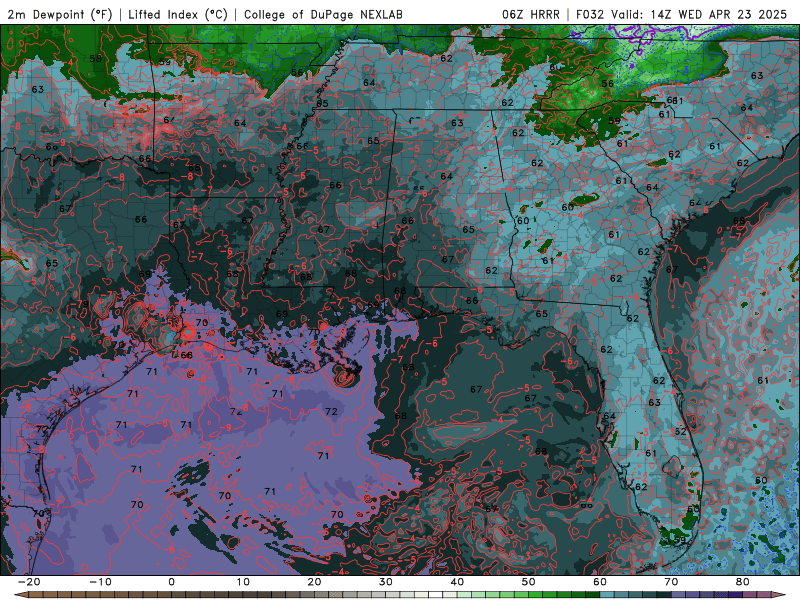Click the '-20' label on the color scale
Image resolution: width=800 pixels, height=600 pixels.
click(29, 582)
